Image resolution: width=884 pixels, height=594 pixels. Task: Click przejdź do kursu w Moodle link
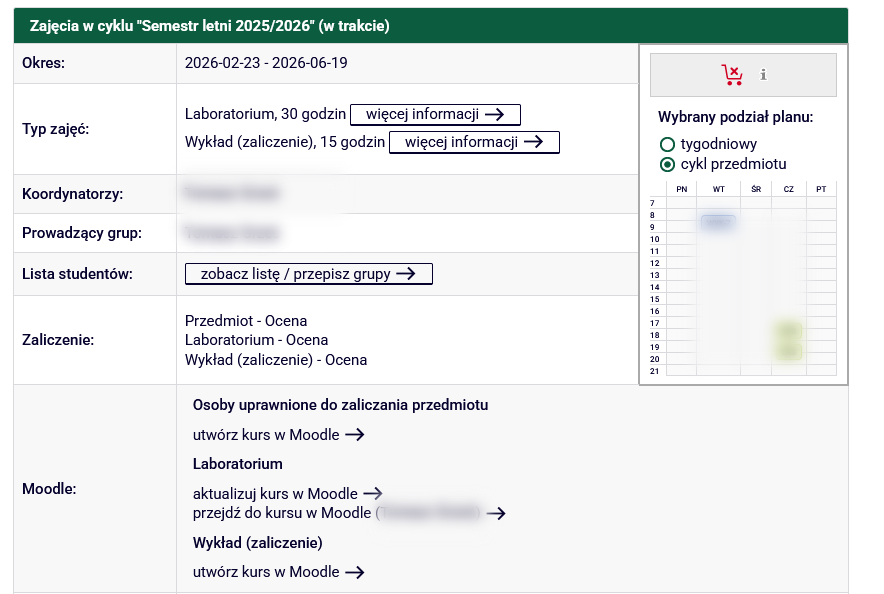pos(349,513)
